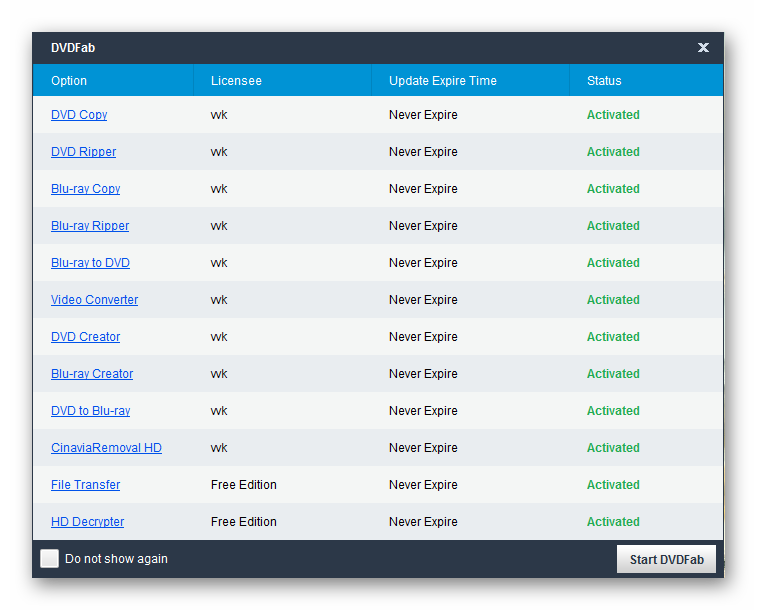Click Never Expire in DVD Copy row
Viewport: 757px width, 610px height.
click(x=423, y=115)
